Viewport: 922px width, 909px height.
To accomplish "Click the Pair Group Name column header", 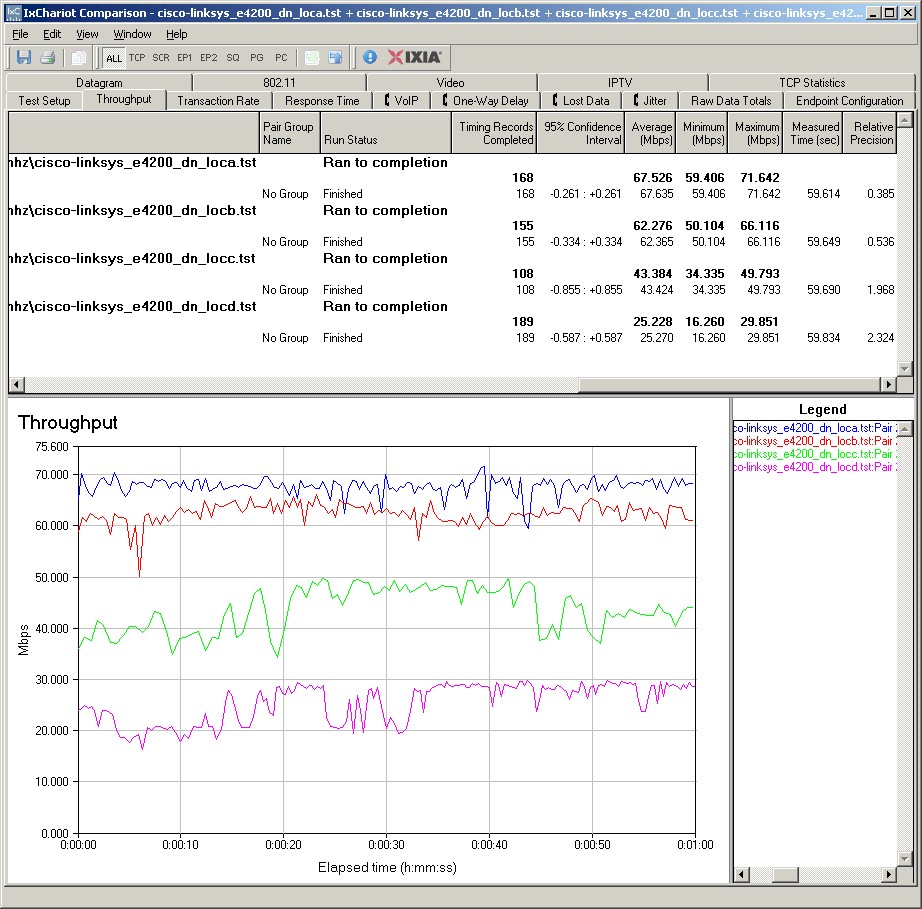I will (288, 133).
